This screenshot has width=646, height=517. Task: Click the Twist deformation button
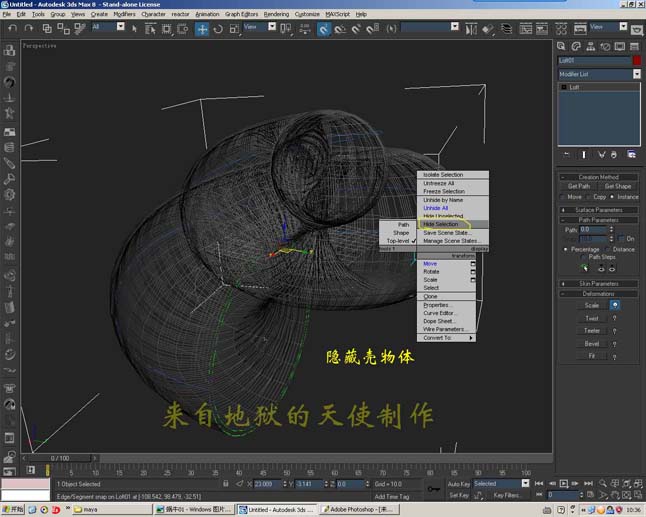pyautogui.click(x=592, y=318)
